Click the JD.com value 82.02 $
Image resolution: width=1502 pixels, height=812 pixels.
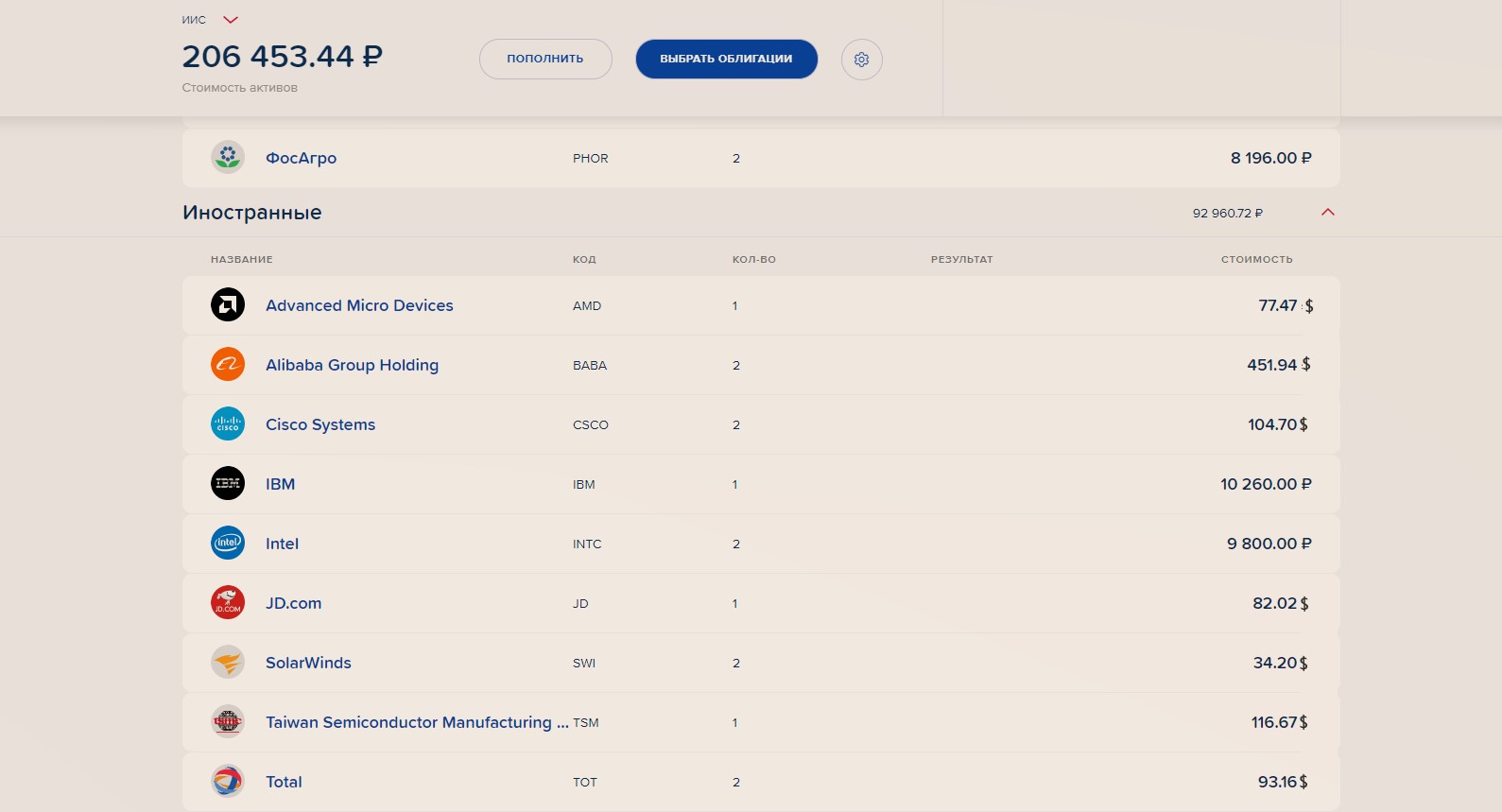pos(1280,603)
